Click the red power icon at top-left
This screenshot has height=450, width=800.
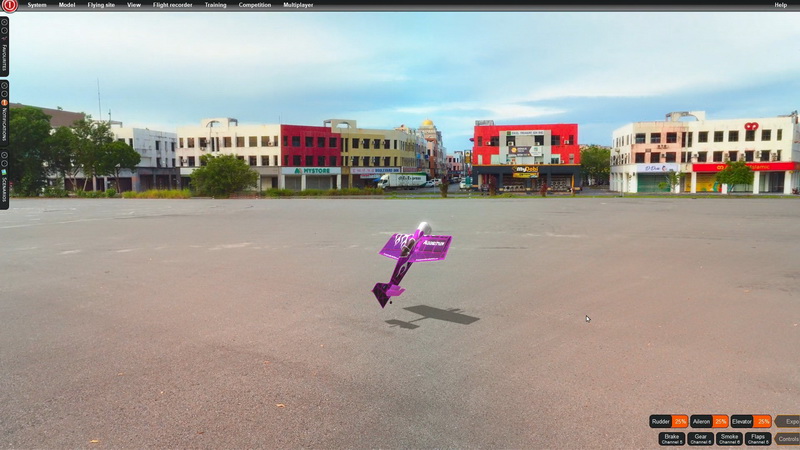[x=9, y=5]
